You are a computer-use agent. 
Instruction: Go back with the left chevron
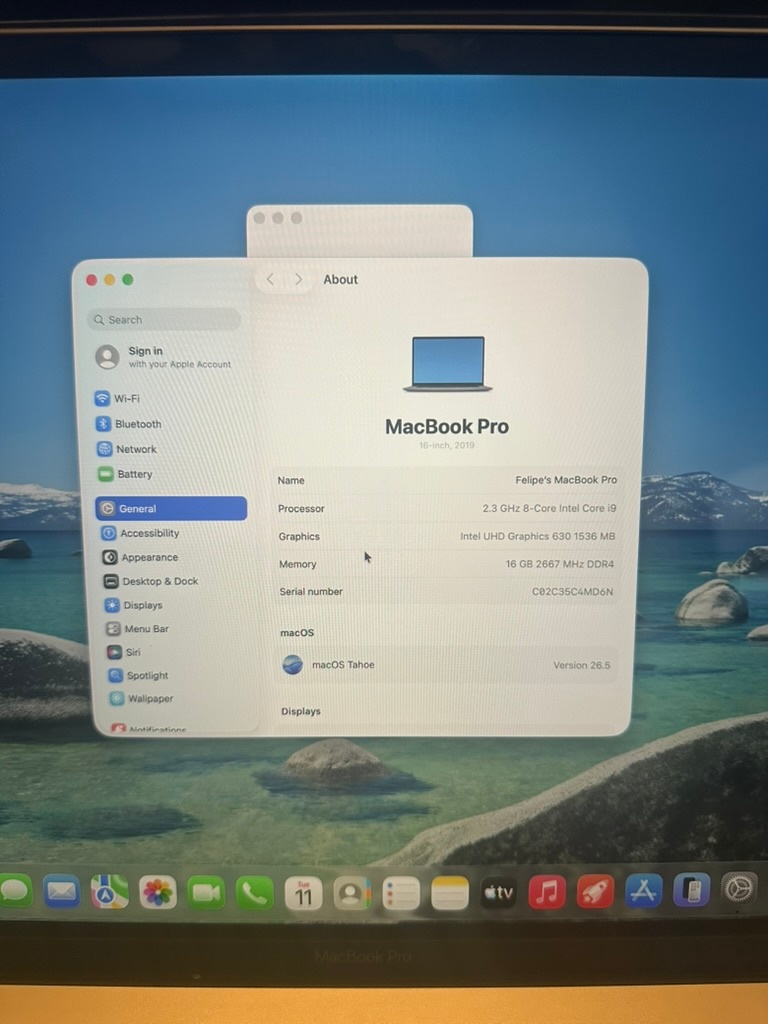270,280
